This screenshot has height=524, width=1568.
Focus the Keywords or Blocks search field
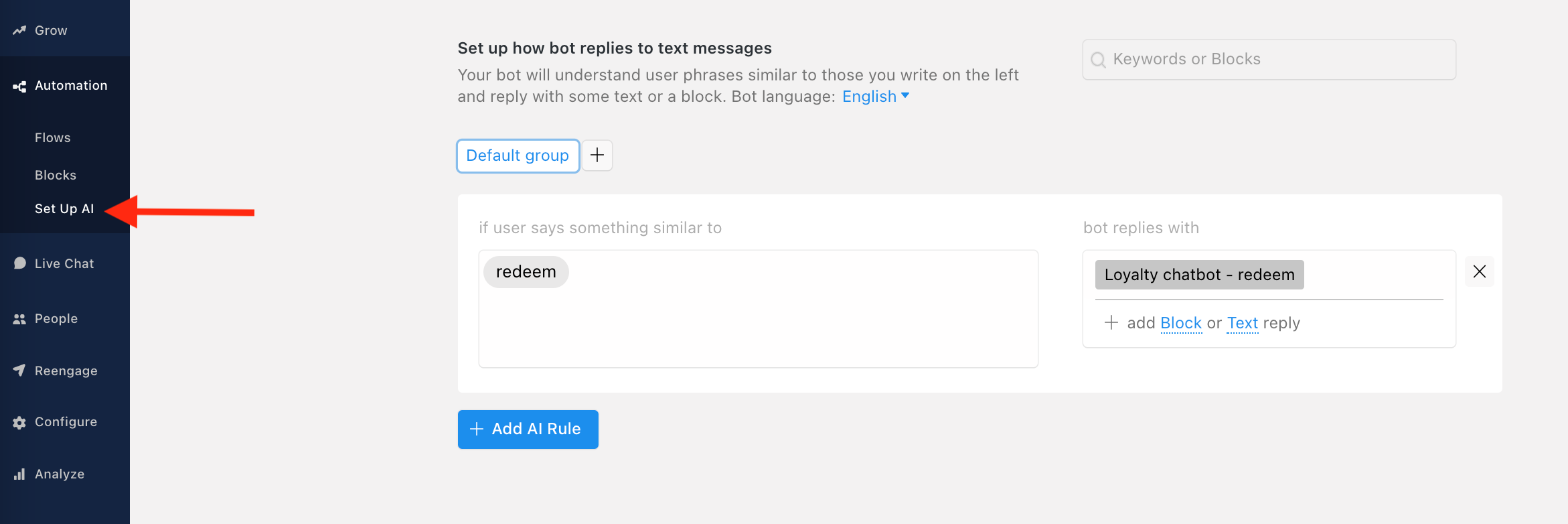coord(1269,60)
